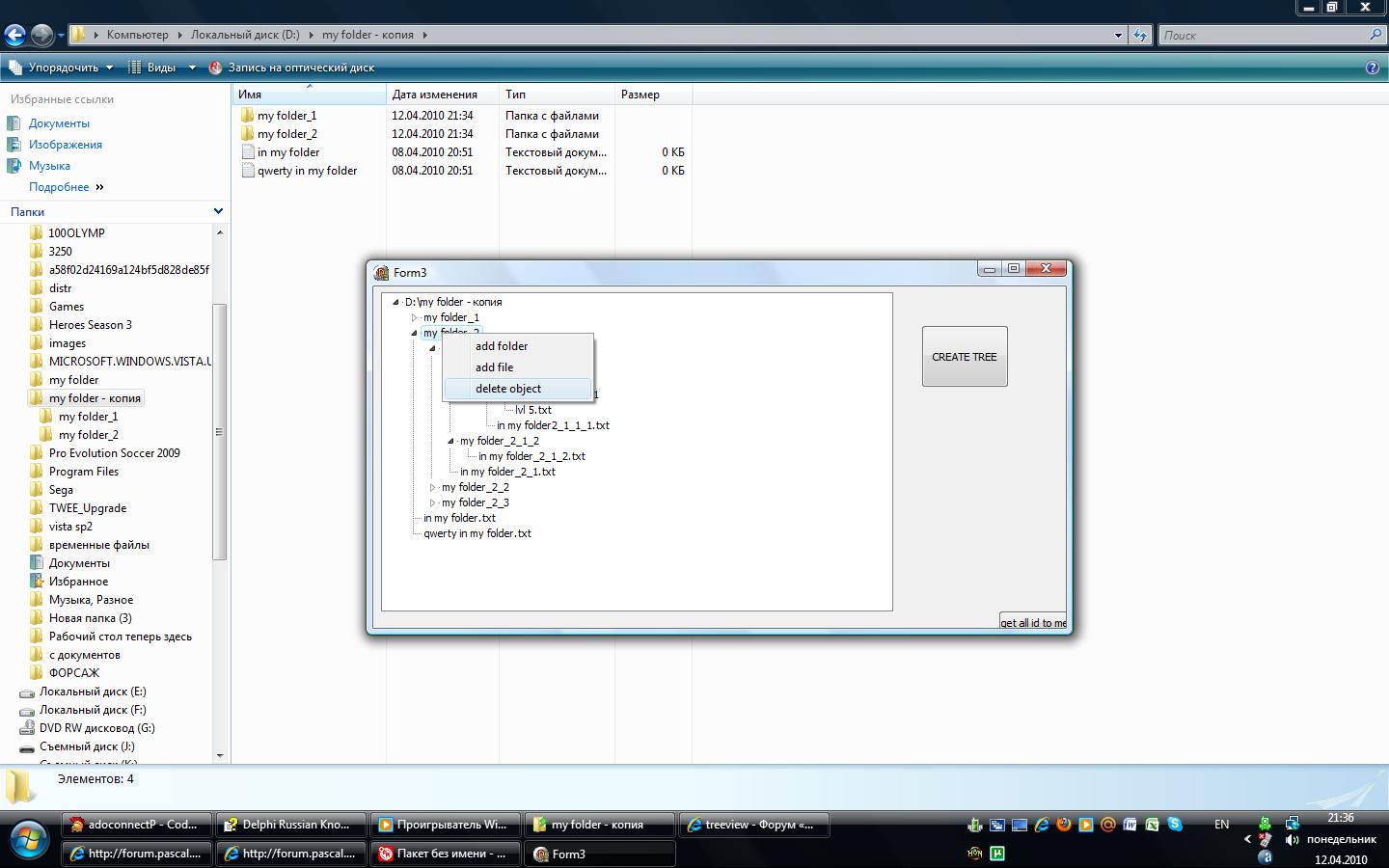The image size is (1389, 868).
Task: Collapse the Folders pane chevron
Action: click(x=218, y=211)
